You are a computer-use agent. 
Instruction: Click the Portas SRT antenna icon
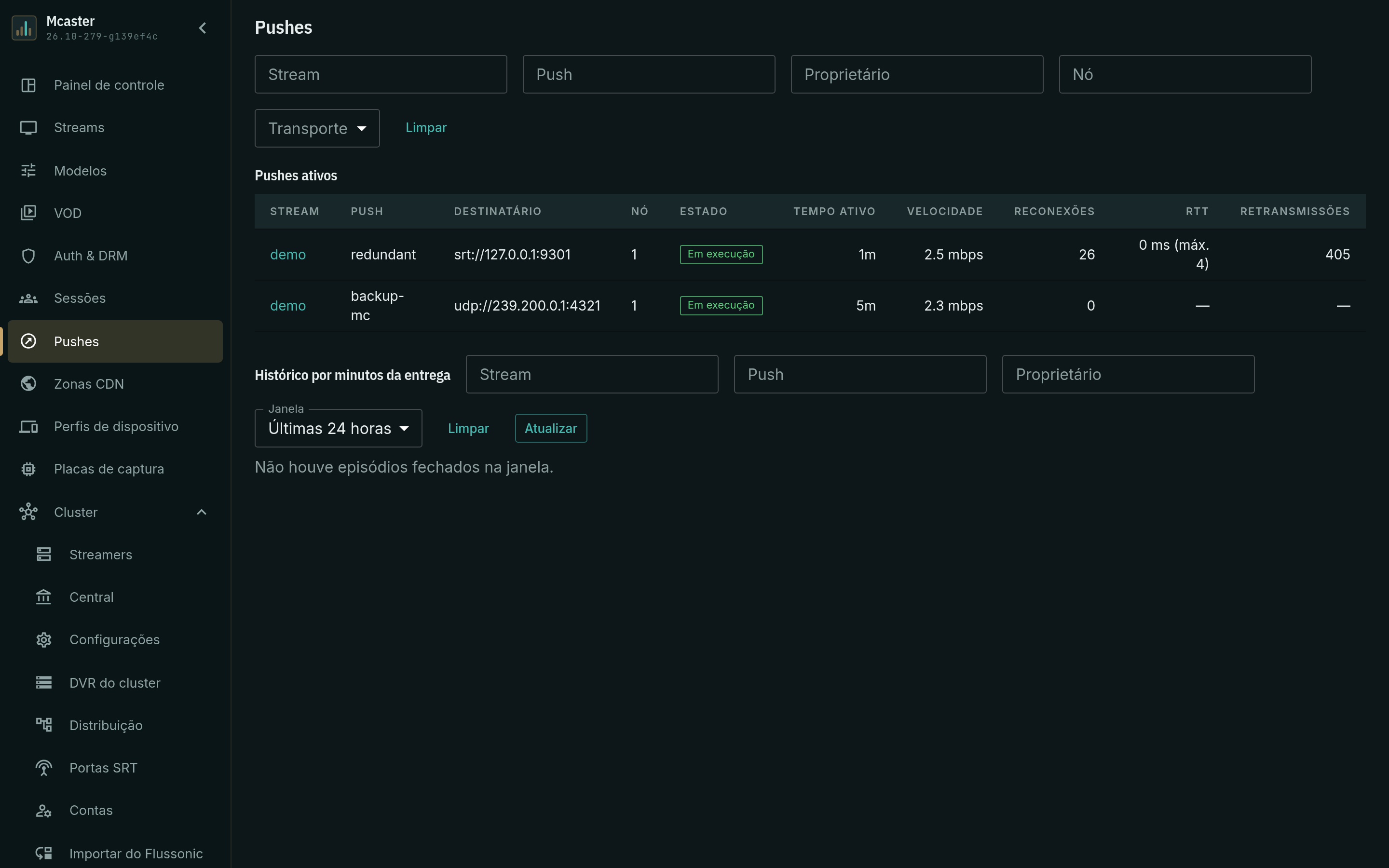[x=43, y=768]
